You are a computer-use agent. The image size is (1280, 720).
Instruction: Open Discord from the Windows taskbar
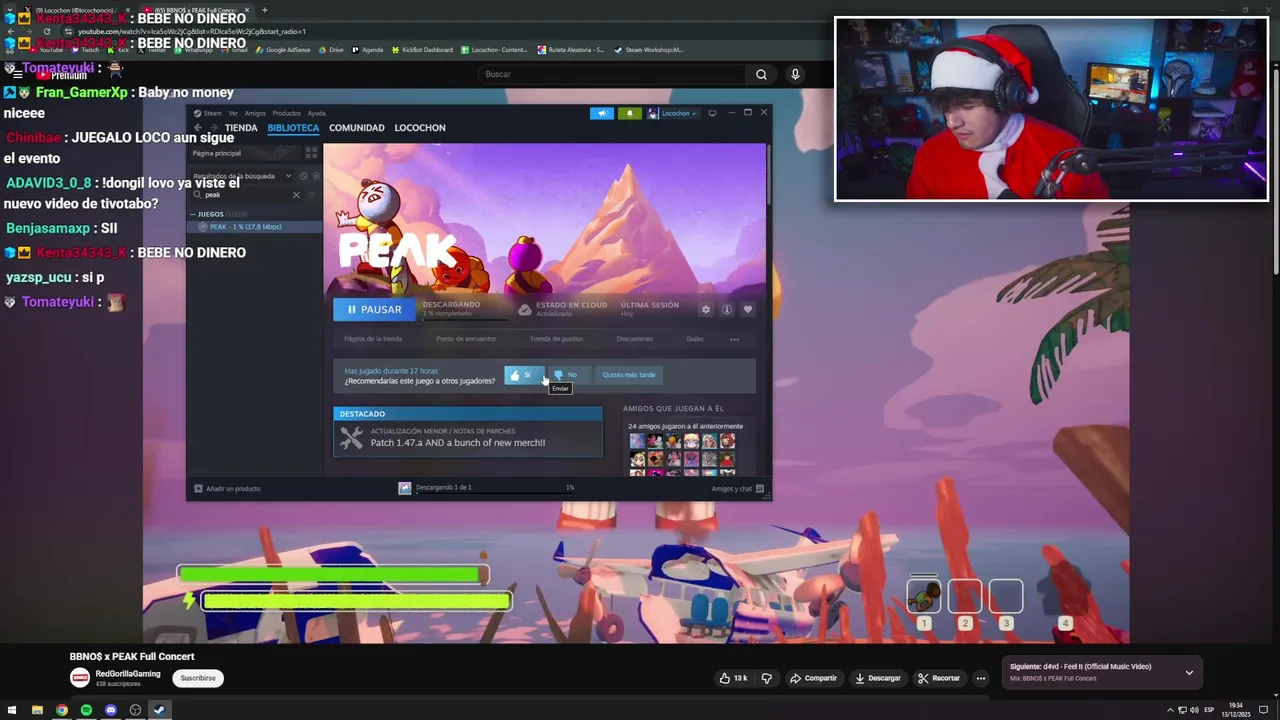tap(110, 710)
